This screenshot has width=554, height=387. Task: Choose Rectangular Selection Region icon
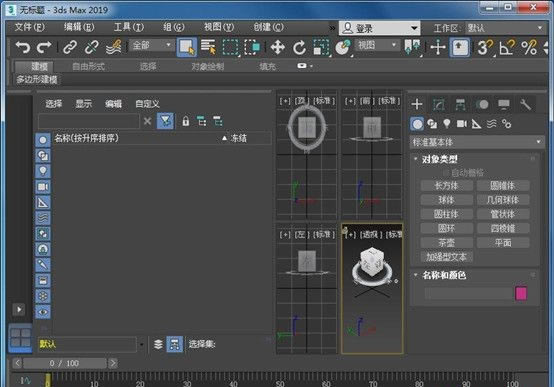click(x=230, y=47)
